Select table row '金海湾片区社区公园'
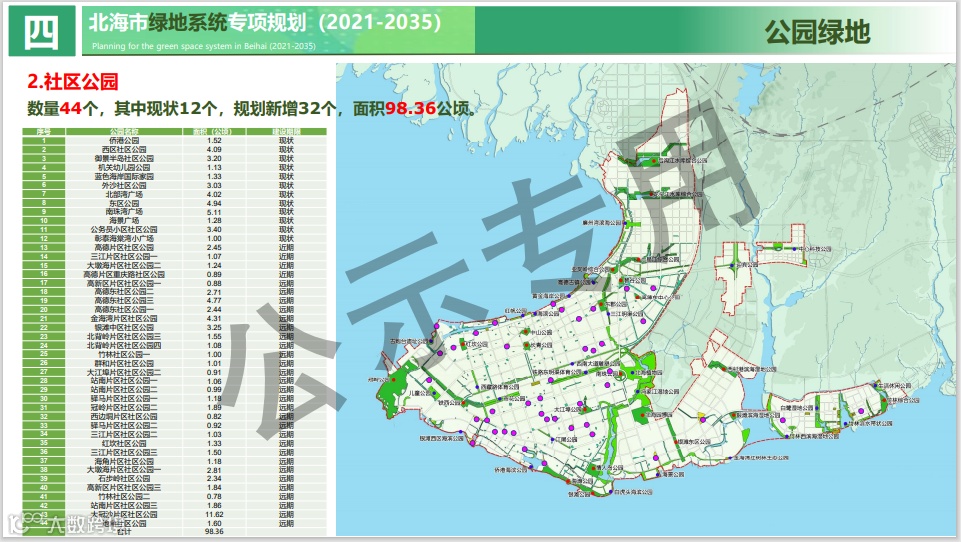Viewport: 961px width, 542px height. (175, 319)
